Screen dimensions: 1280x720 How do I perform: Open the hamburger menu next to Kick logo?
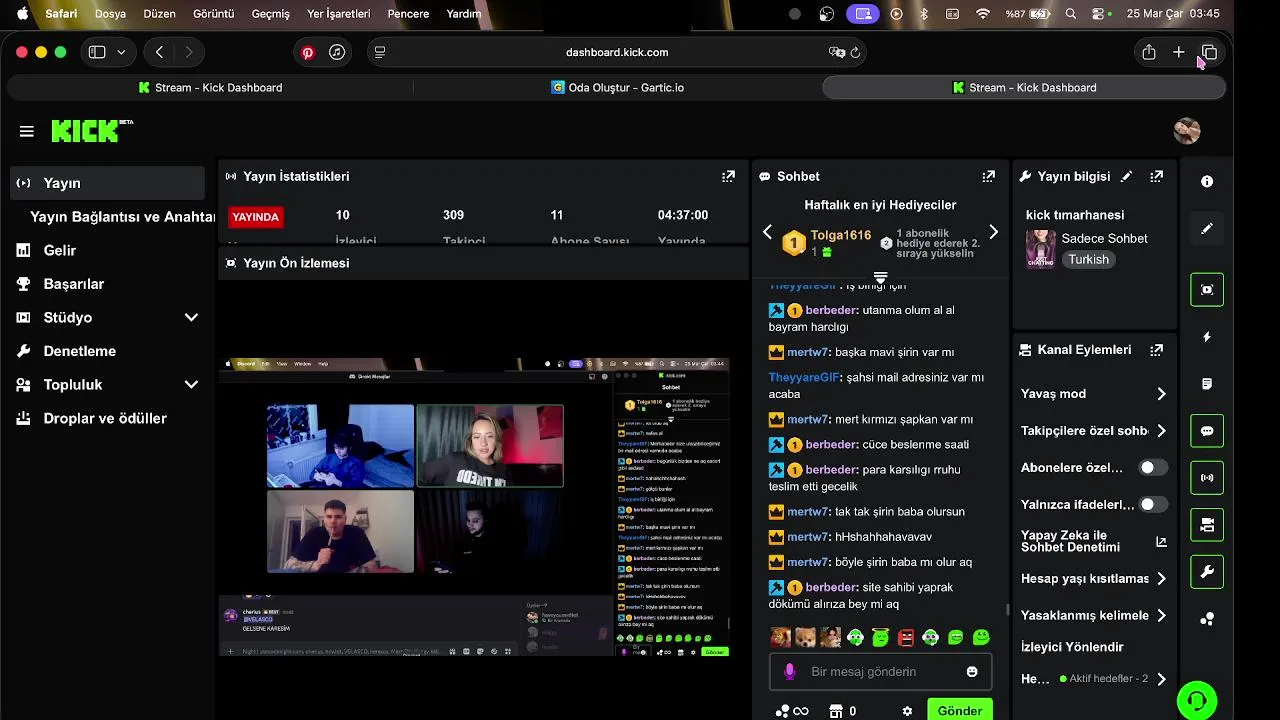[27, 131]
